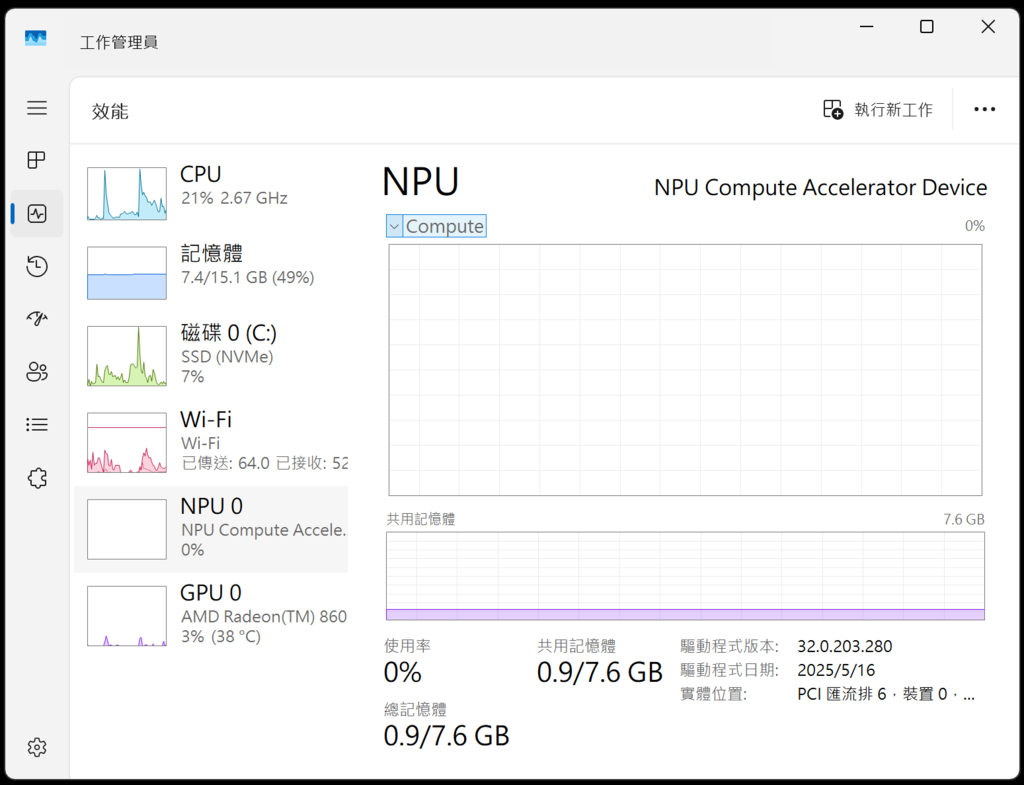1024x785 pixels.
Task: Open the hamburger navigation menu
Action: (x=37, y=108)
